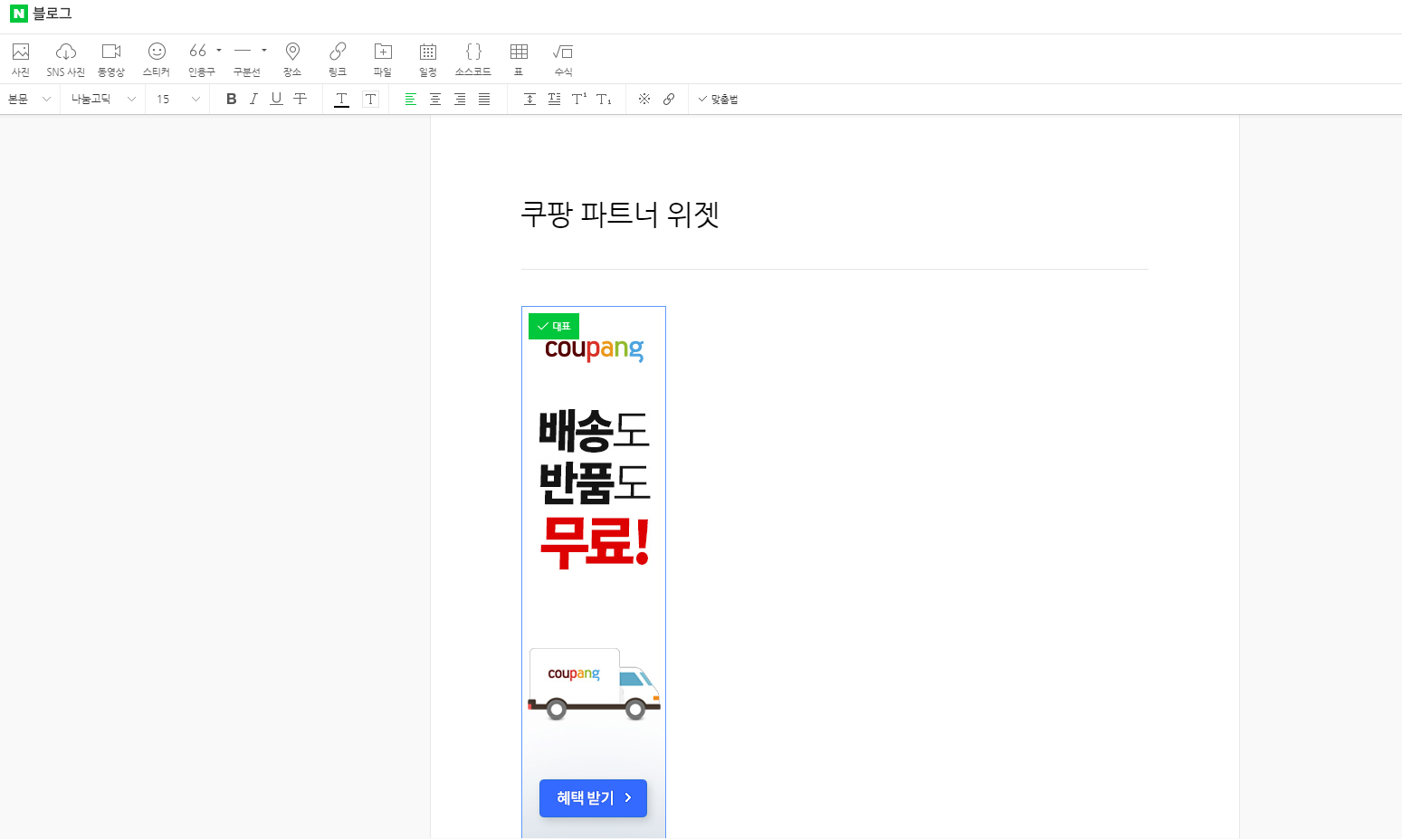Open the 스티커 sticker picker
This screenshot has width=1402, height=840.
(157, 60)
